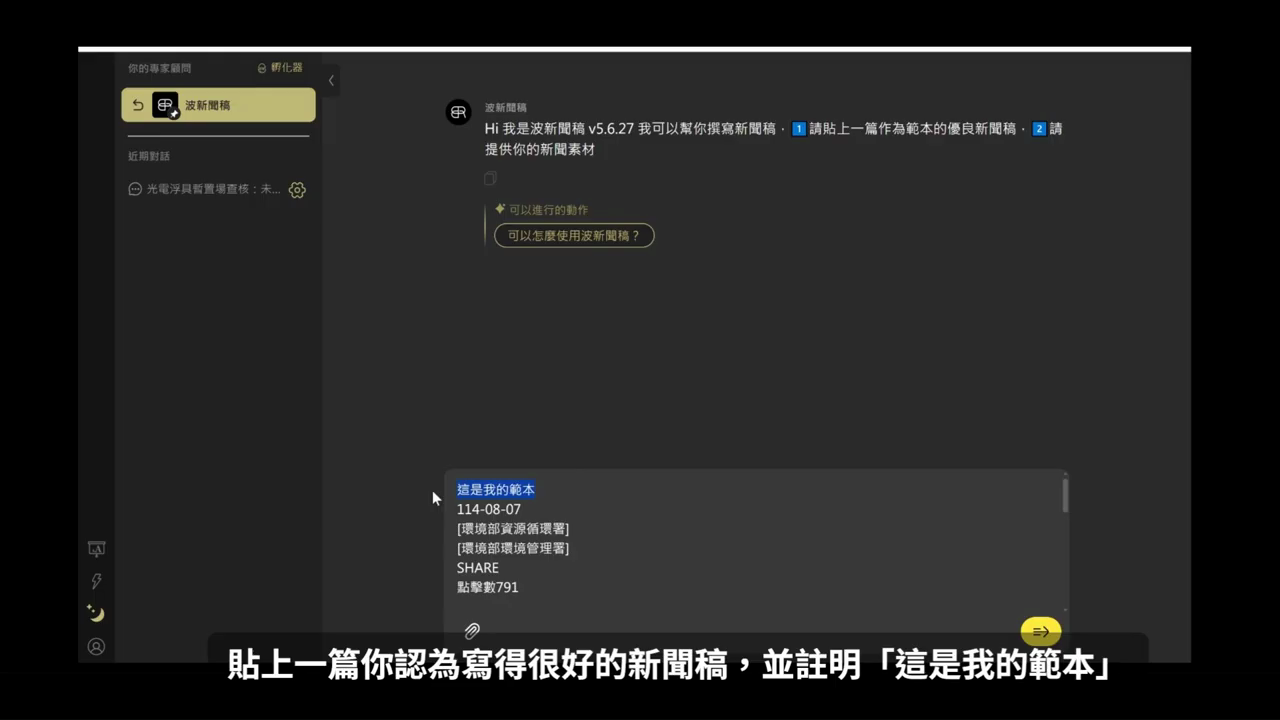Screen dimensions: 1280x720
Task: Click the SHARE line in input
Action: coord(478,568)
